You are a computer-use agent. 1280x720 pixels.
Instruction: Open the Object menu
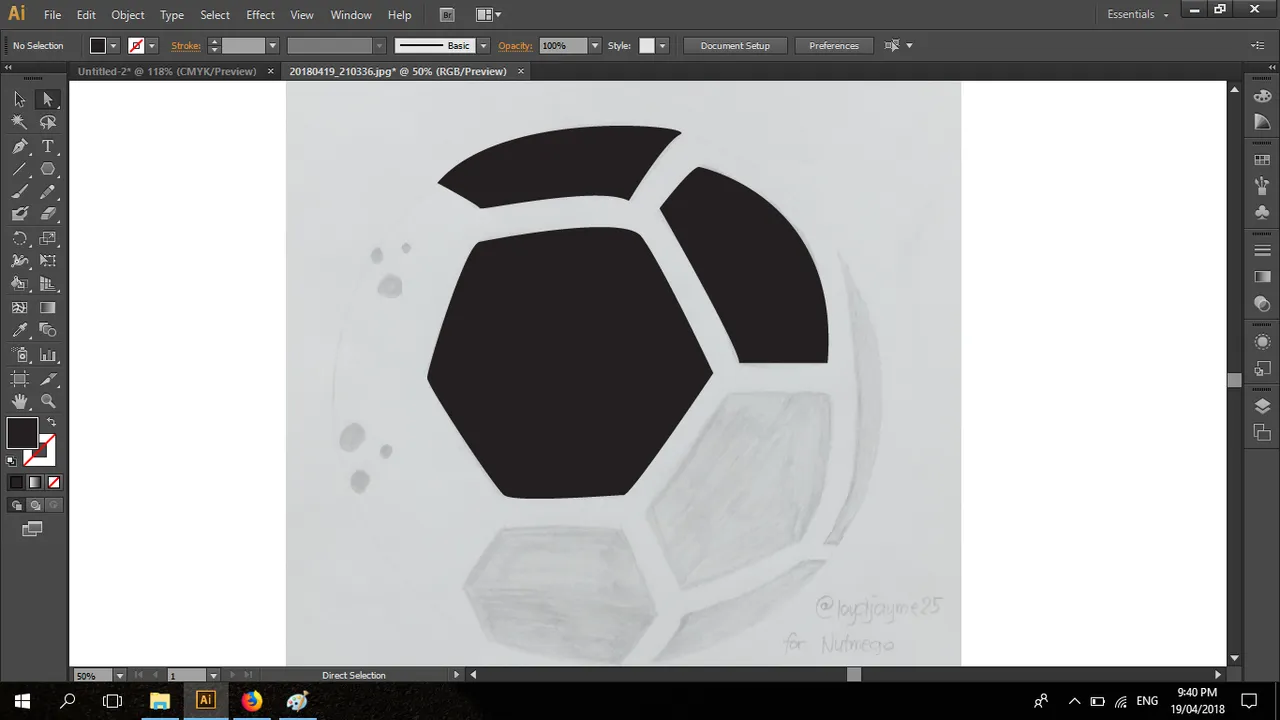128,15
